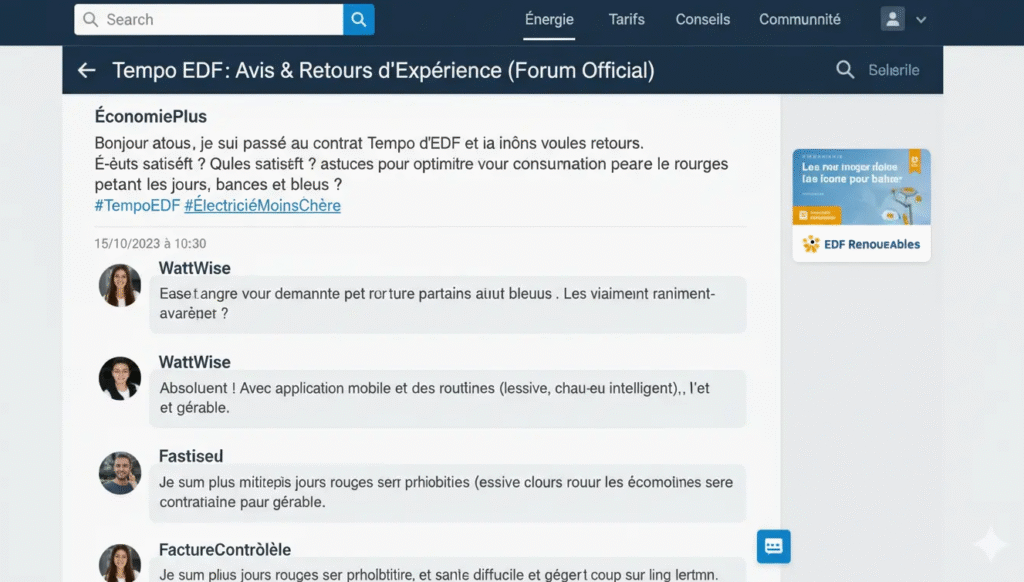Click the back arrow beside the forum title
Screen dimensions: 1024x582
click(x=86, y=70)
